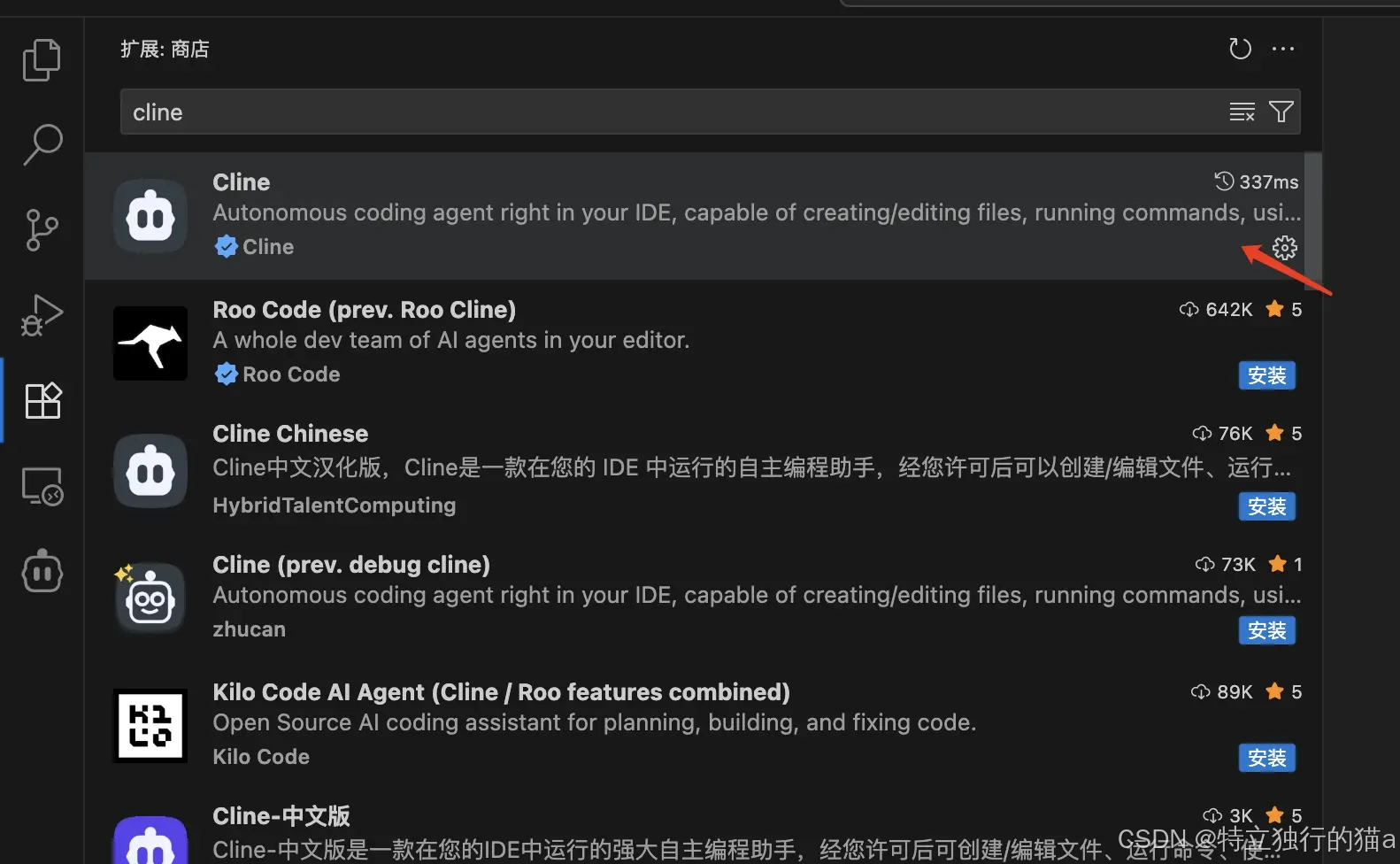Click the extensions list scrollbar
Screen dimensions: 1400x864
pos(1313,221)
